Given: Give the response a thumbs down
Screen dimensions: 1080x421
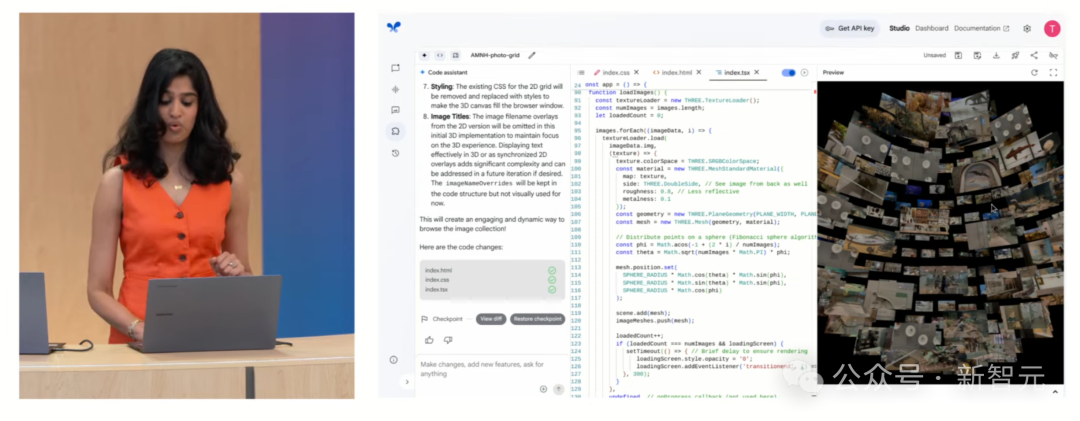Looking at the screenshot, I should (x=448, y=340).
